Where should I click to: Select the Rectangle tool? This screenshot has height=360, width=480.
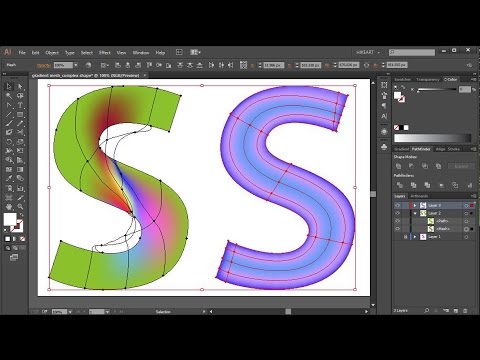[20, 115]
